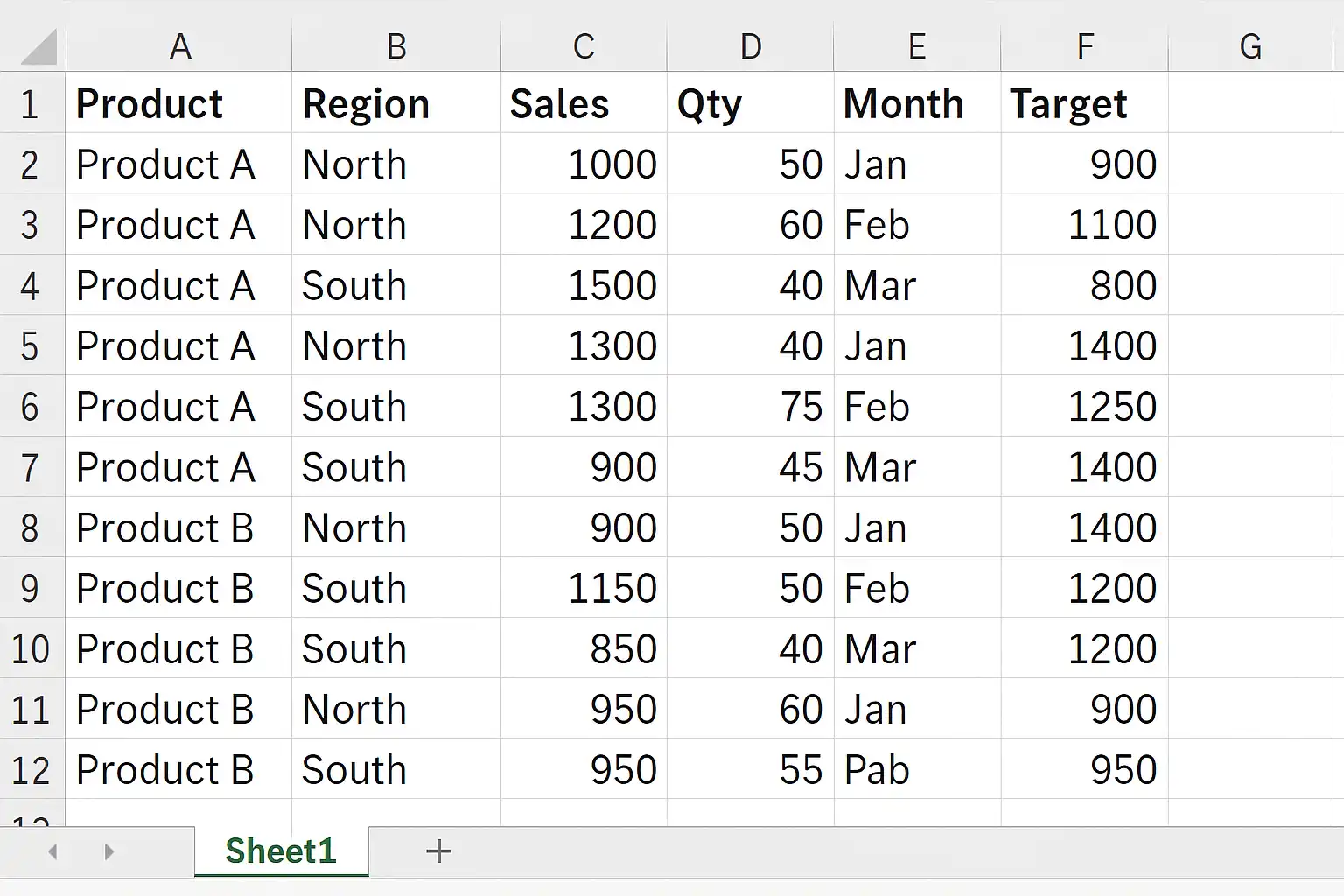The image size is (1344, 896).
Task: Select column A header
Action: (178, 47)
